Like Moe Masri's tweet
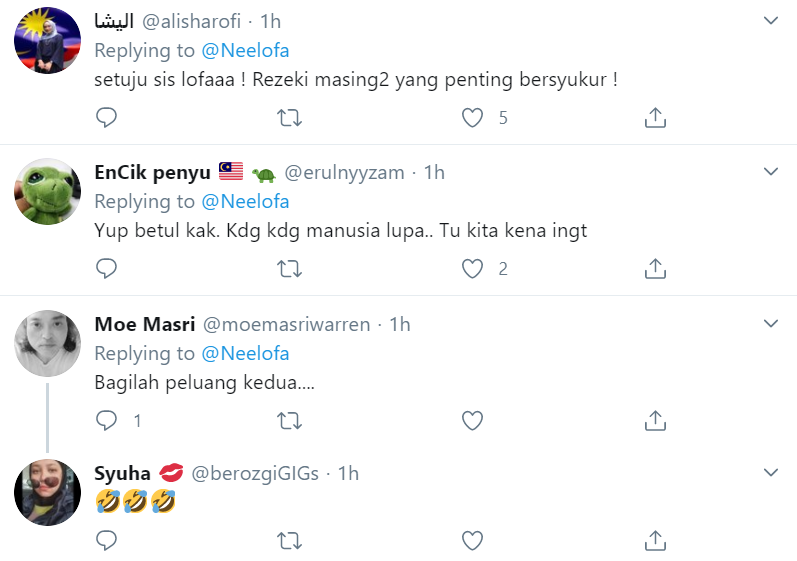 (x=472, y=420)
